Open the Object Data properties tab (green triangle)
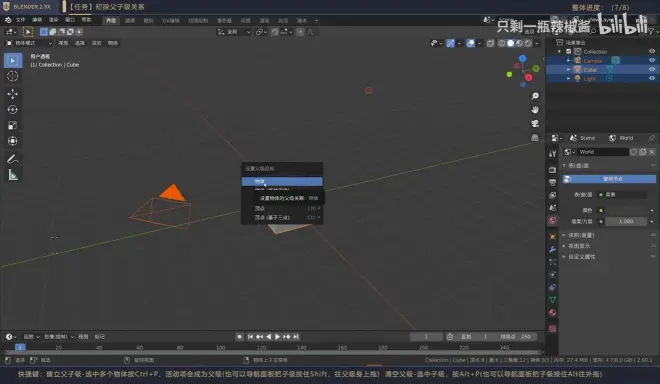This screenshot has height=384, width=660. (x=553, y=300)
